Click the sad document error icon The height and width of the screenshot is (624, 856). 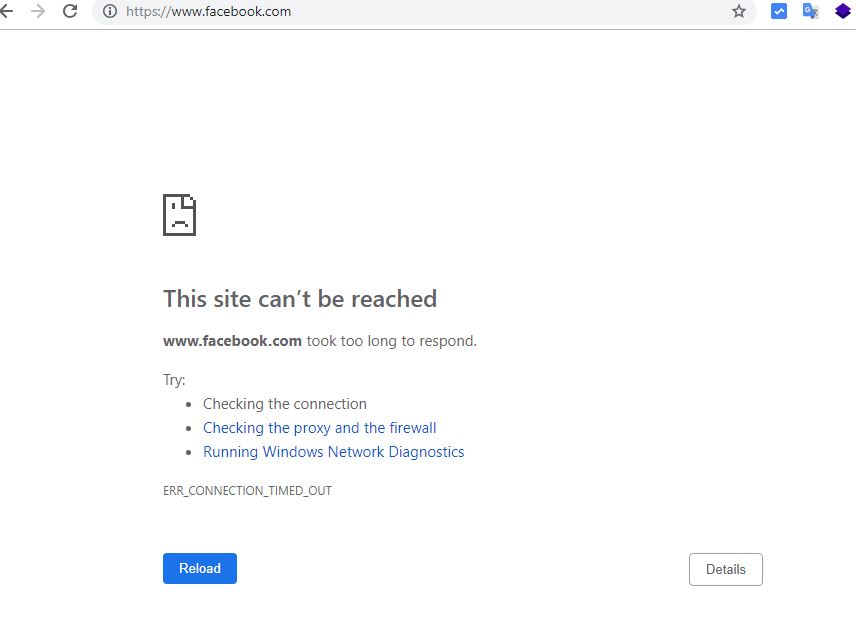pyautogui.click(x=179, y=214)
